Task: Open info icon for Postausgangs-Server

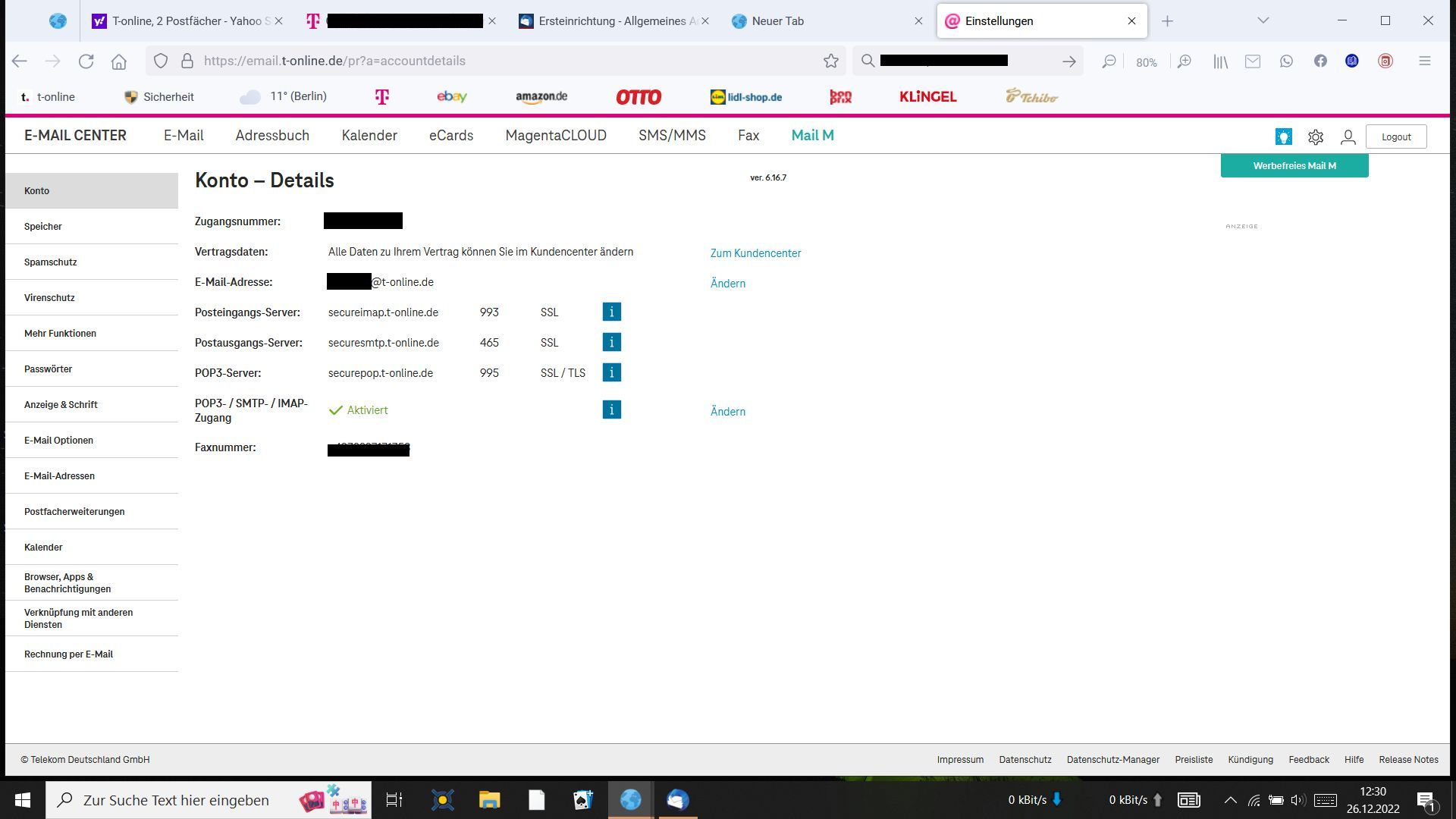Action: (611, 342)
